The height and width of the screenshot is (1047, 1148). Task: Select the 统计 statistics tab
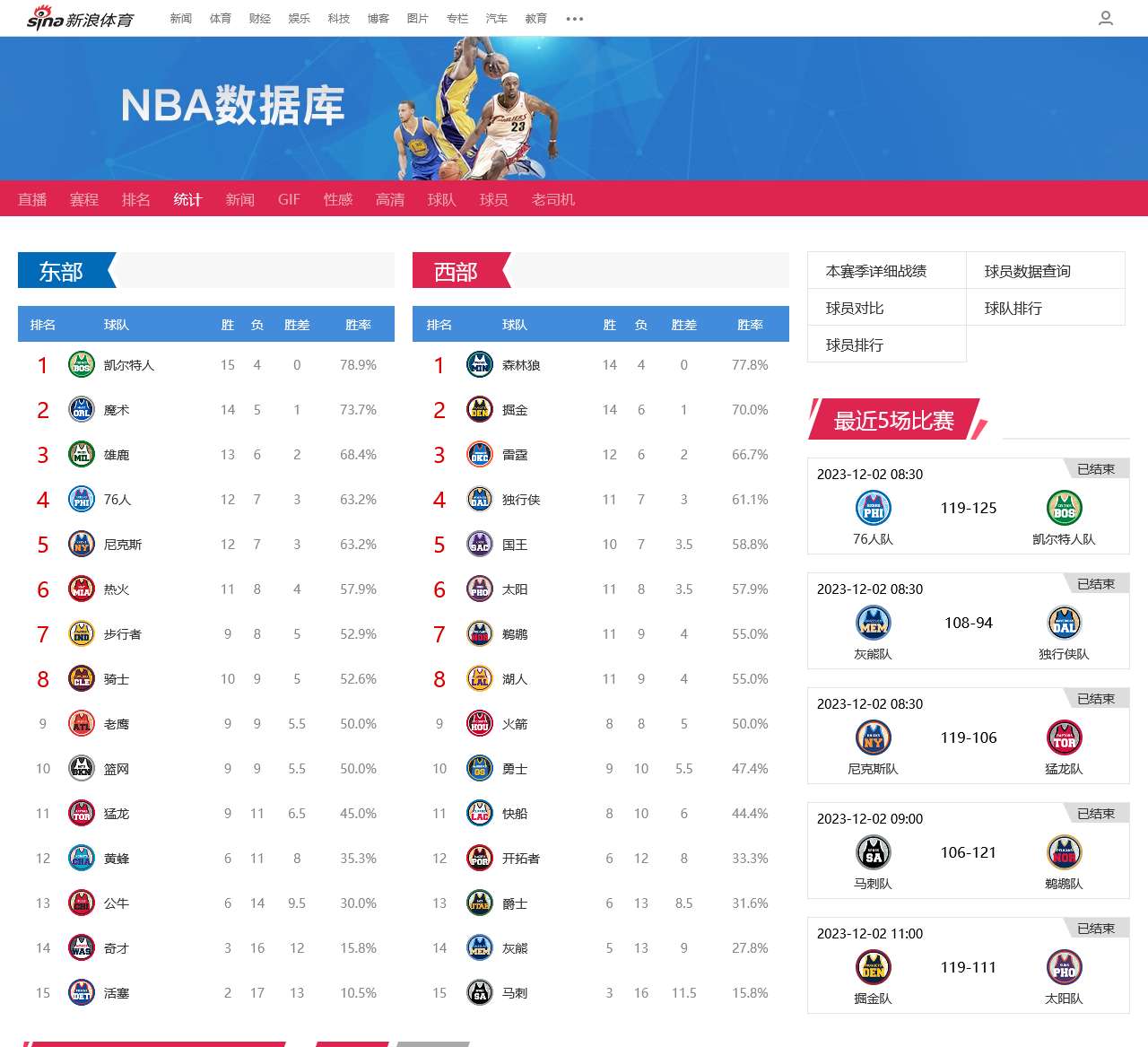pyautogui.click(x=188, y=199)
